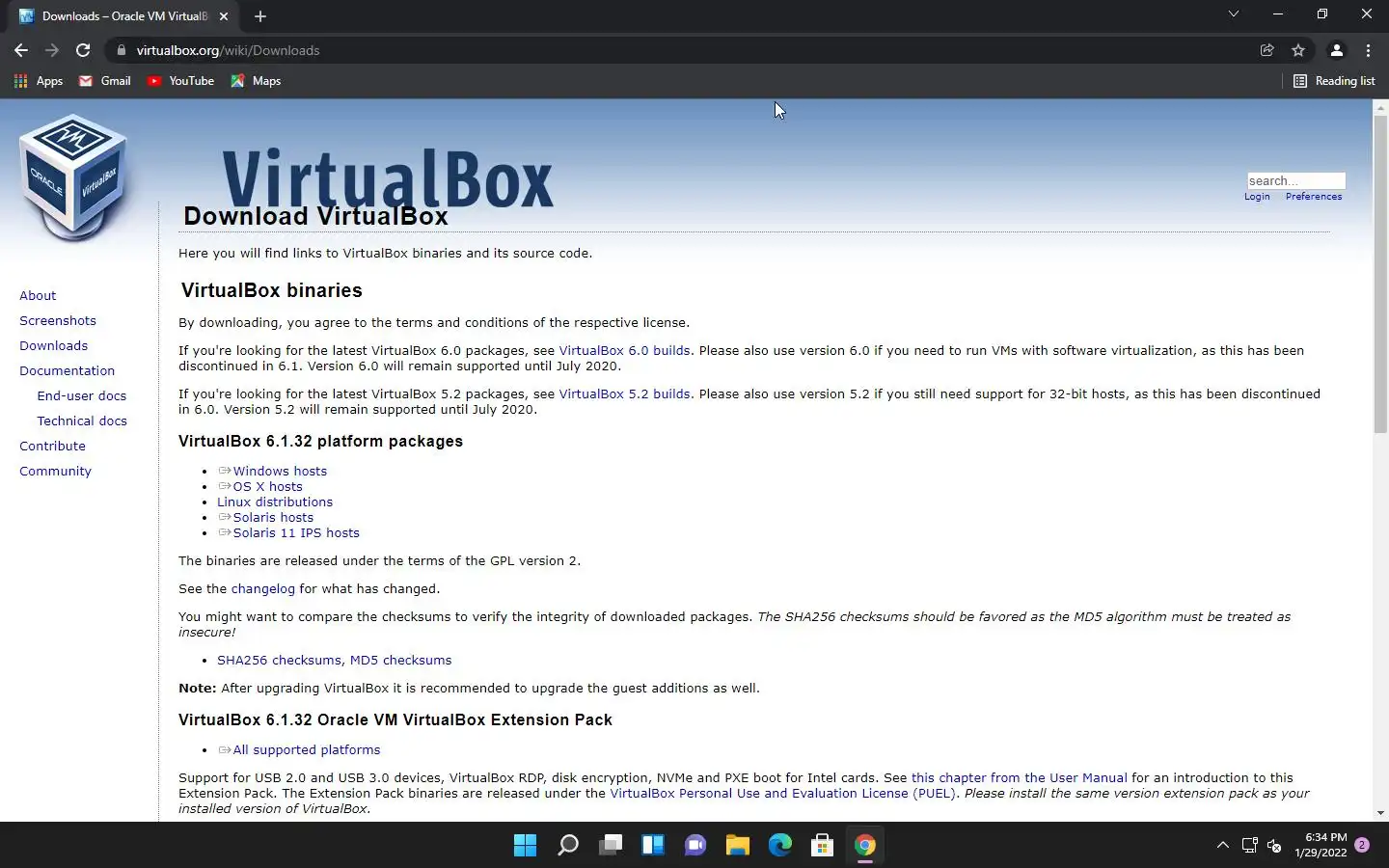Viewport: 1389px width, 868px height.
Task: Open VirtualBox 5.2 builds link
Action: (624, 394)
